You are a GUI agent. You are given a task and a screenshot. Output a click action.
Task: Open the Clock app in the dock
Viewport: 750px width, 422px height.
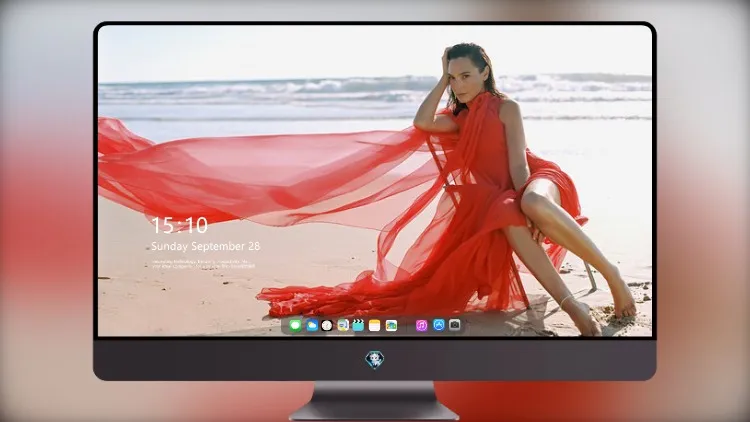[x=327, y=325]
